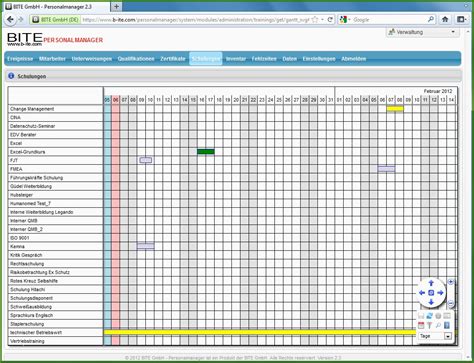Open the Fehlzeiten menu
The height and width of the screenshot is (363, 474).
[x=264, y=59]
